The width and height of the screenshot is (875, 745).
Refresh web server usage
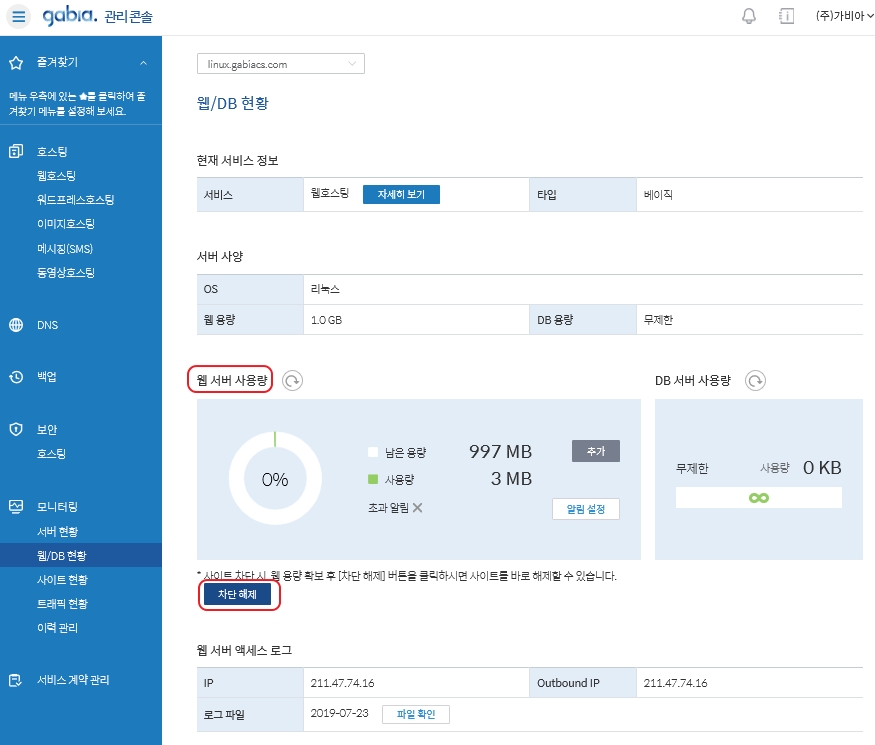[x=292, y=381]
